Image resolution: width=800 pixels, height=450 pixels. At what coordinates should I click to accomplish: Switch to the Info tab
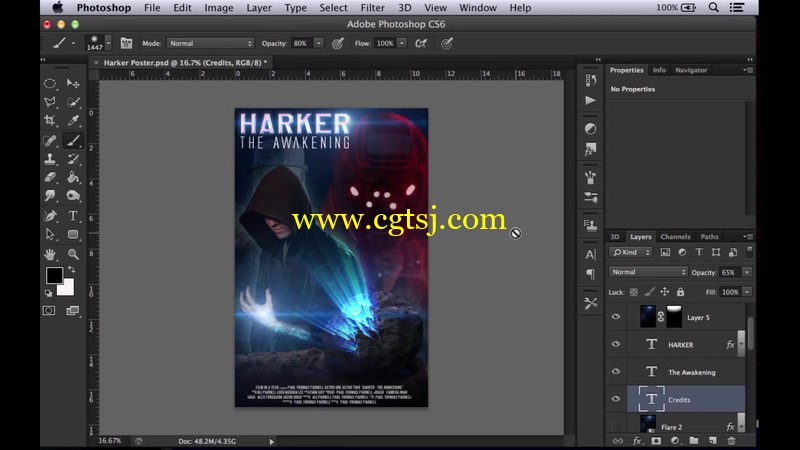[x=659, y=70]
